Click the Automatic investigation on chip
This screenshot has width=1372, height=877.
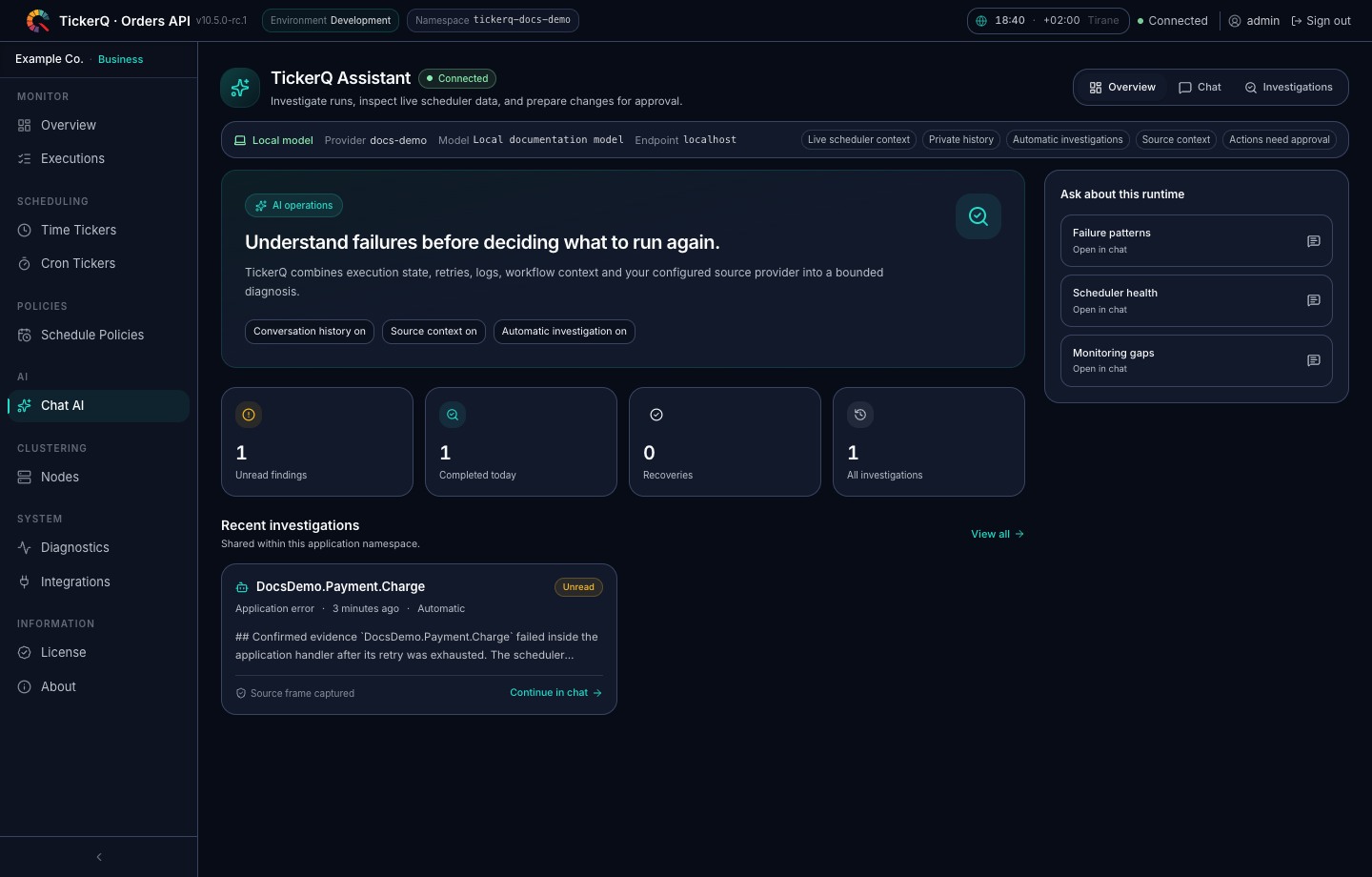(564, 331)
